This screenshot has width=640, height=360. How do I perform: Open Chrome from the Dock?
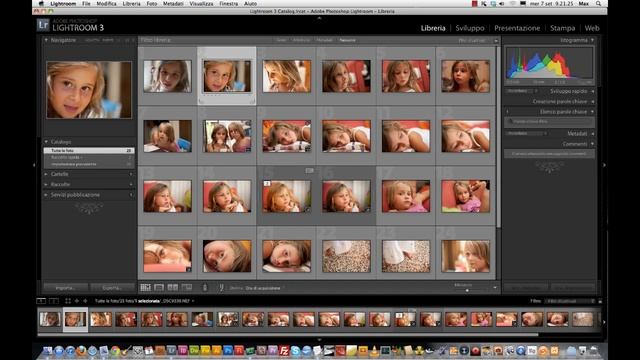[x=115, y=350]
